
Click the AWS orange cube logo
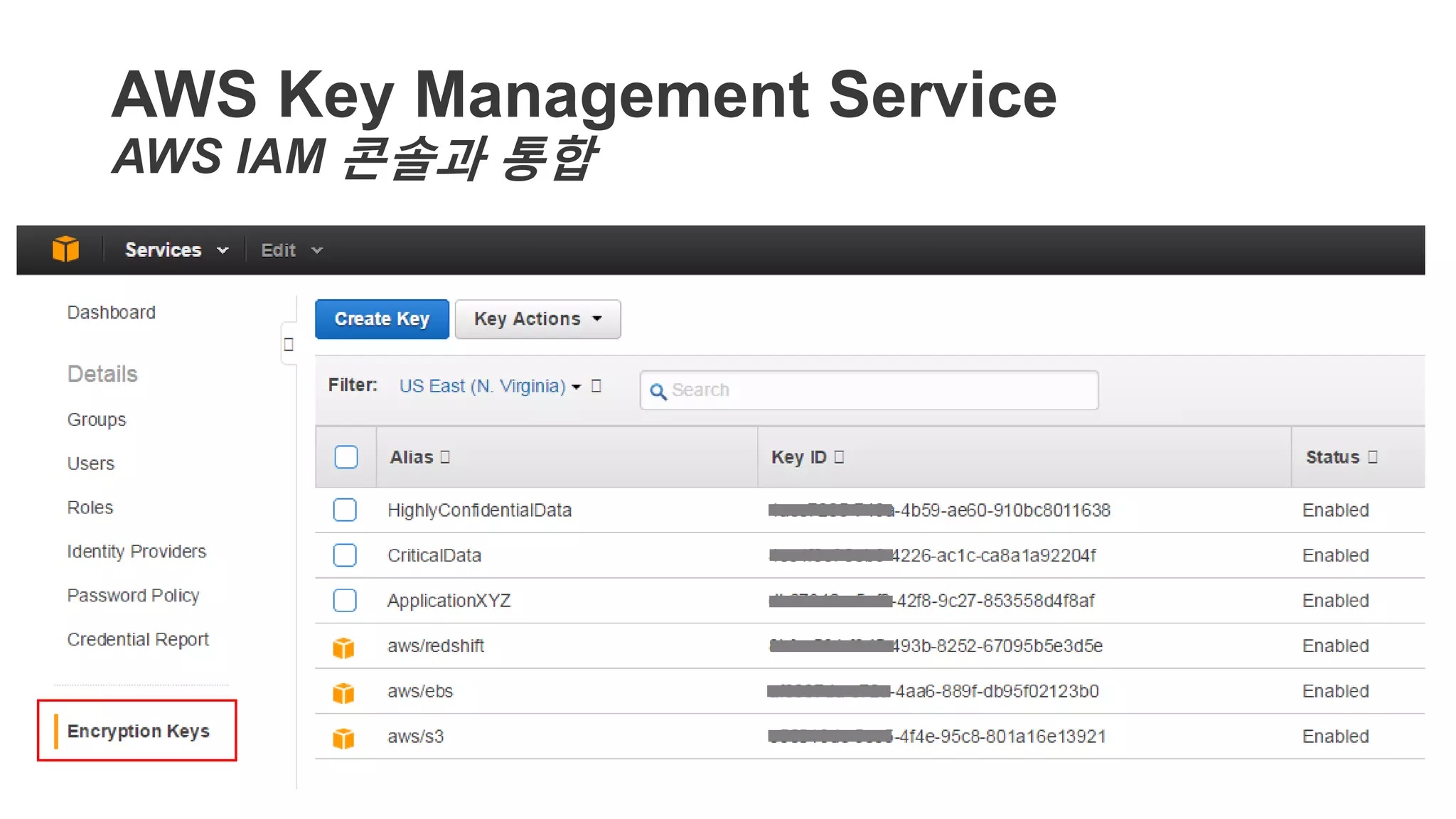pyautogui.click(x=65, y=250)
